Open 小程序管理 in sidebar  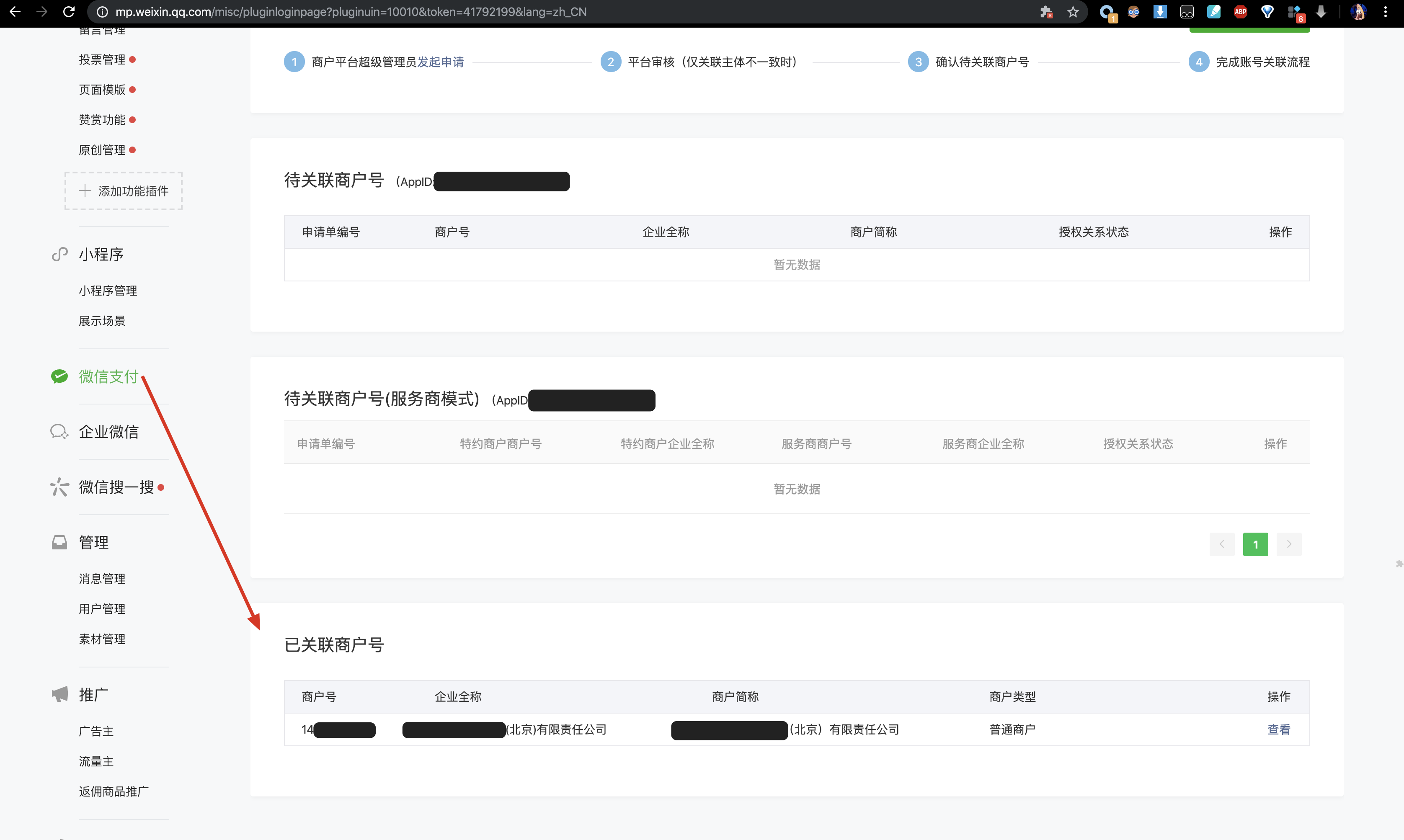[108, 291]
